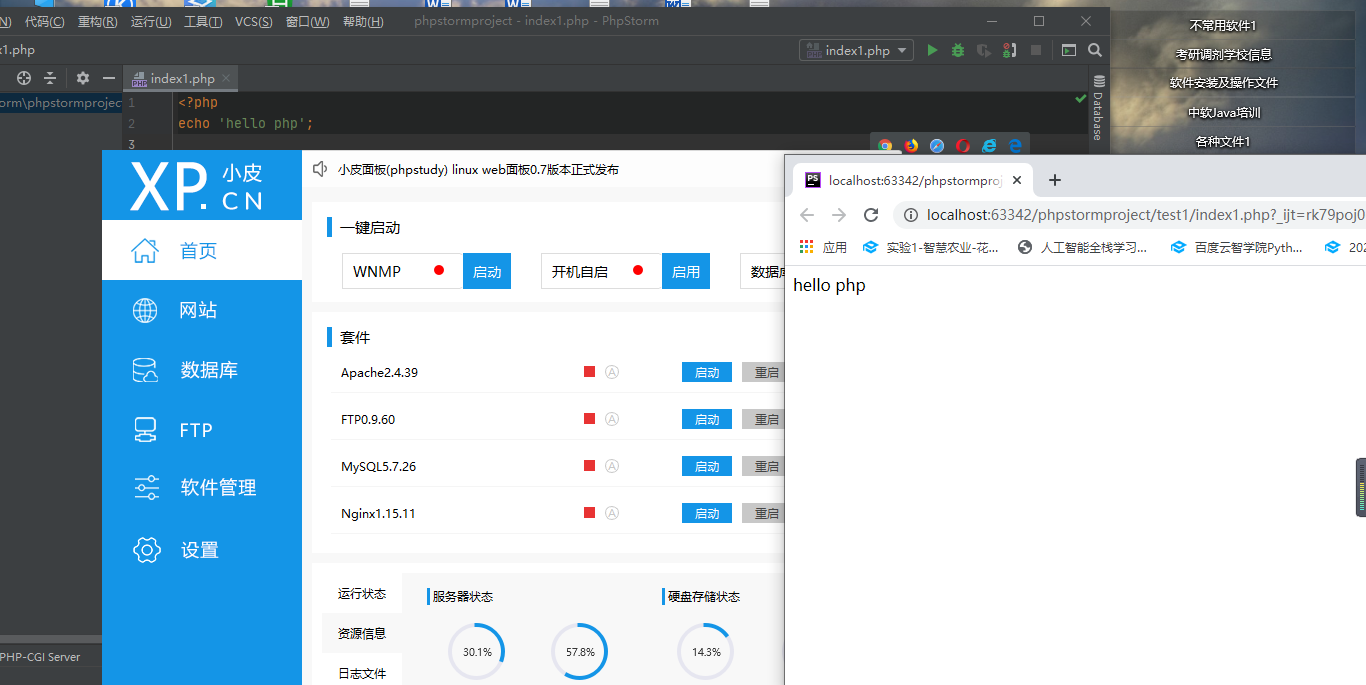
Task: Click the Debug bug icon
Action: point(958,50)
